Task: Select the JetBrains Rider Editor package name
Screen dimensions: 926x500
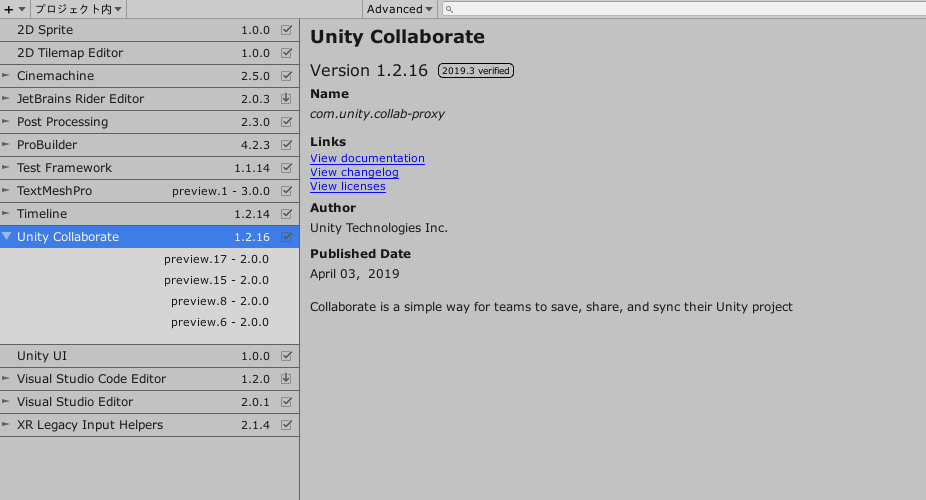Action: (80, 99)
